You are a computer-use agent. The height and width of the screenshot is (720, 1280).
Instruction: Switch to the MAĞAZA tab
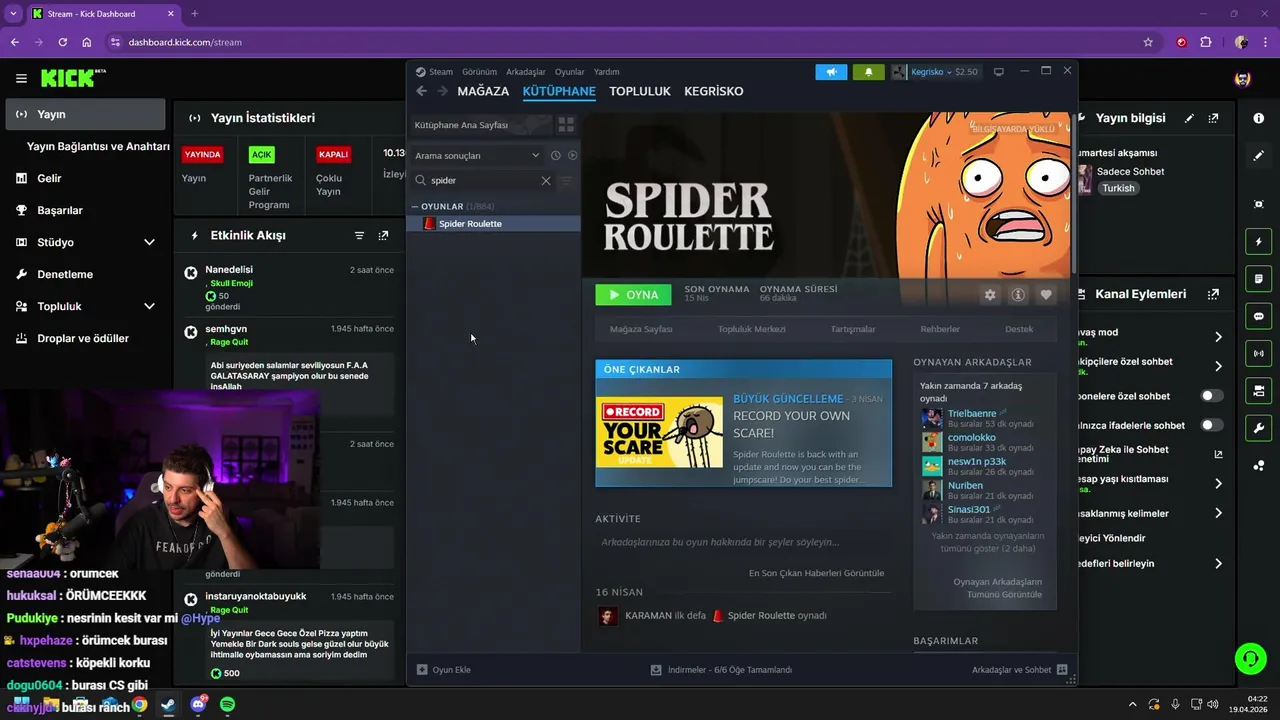[x=483, y=91]
